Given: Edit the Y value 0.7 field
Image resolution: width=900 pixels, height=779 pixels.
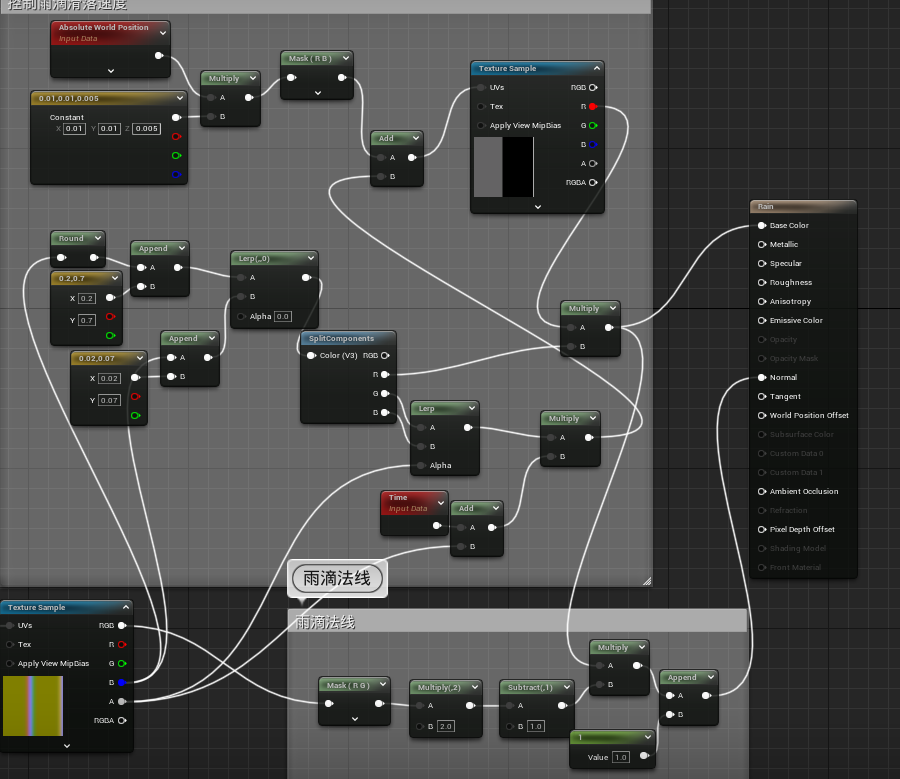Looking at the screenshot, I should [87, 320].
